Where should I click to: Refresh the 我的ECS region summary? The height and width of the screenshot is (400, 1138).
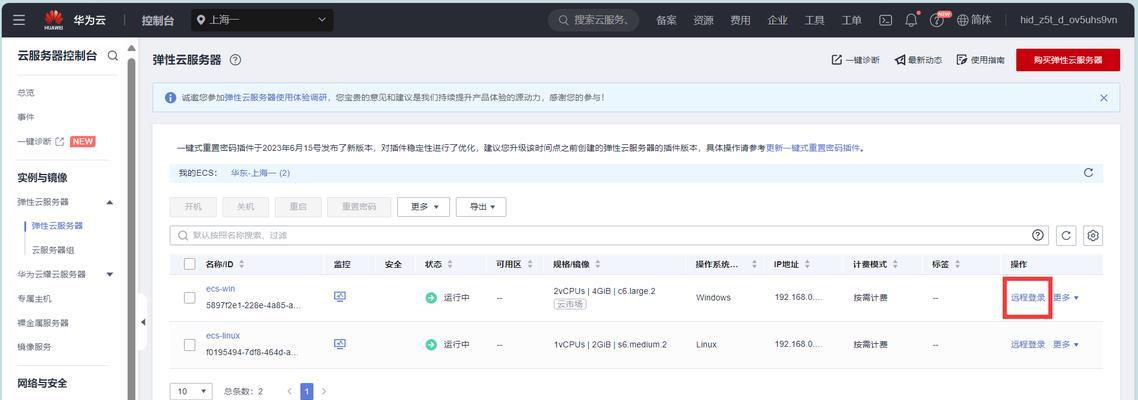click(x=1088, y=173)
